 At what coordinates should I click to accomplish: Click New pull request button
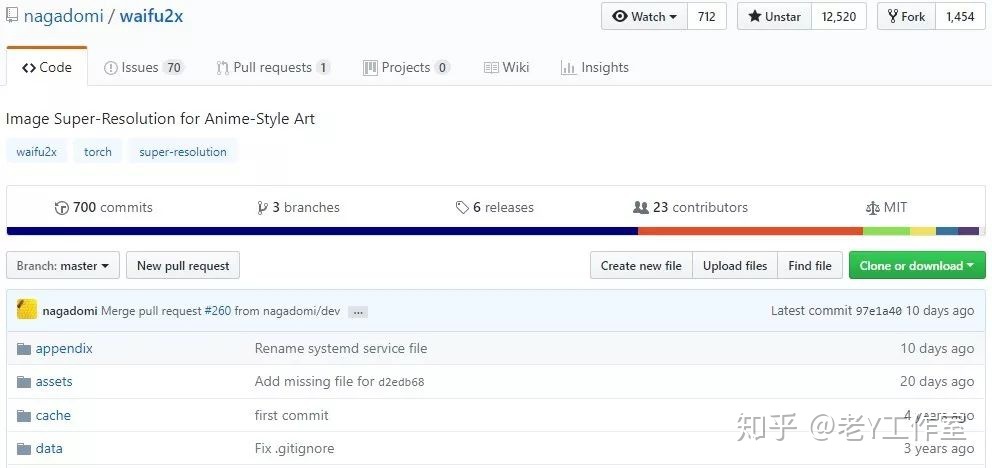pos(183,266)
